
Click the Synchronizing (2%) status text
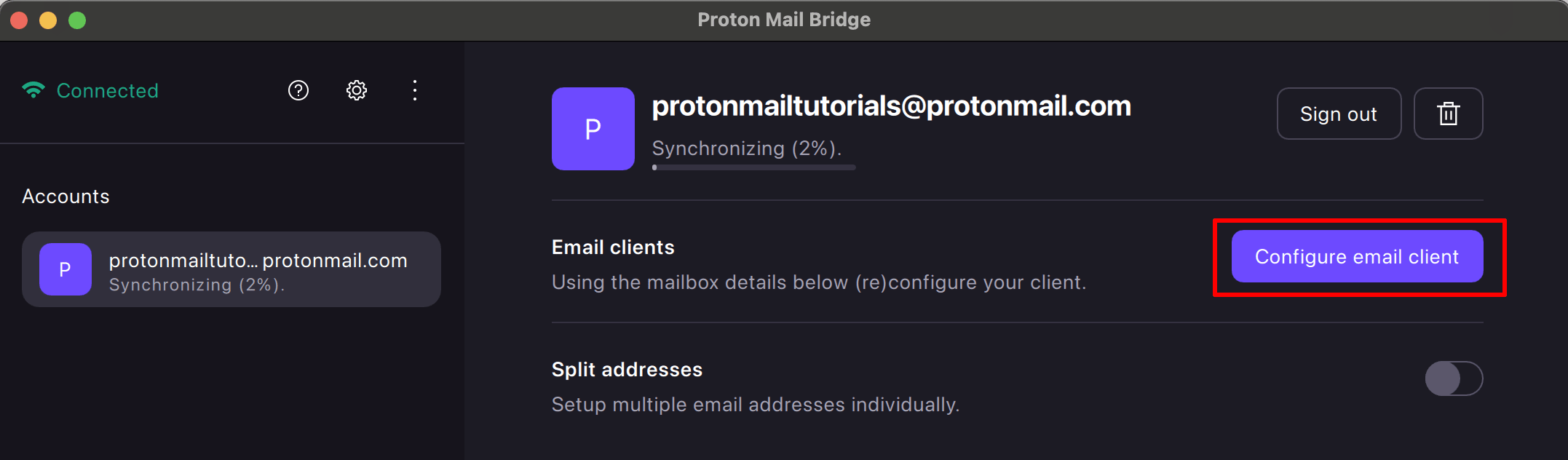[x=746, y=148]
